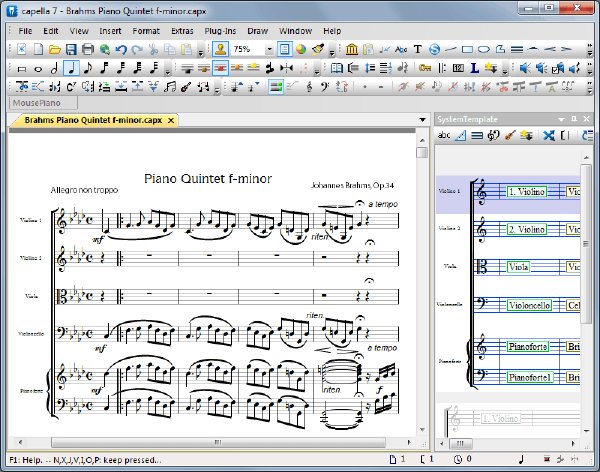Image resolution: width=600 pixels, height=472 pixels.
Task: Click the Print icon
Action: pos(88,49)
